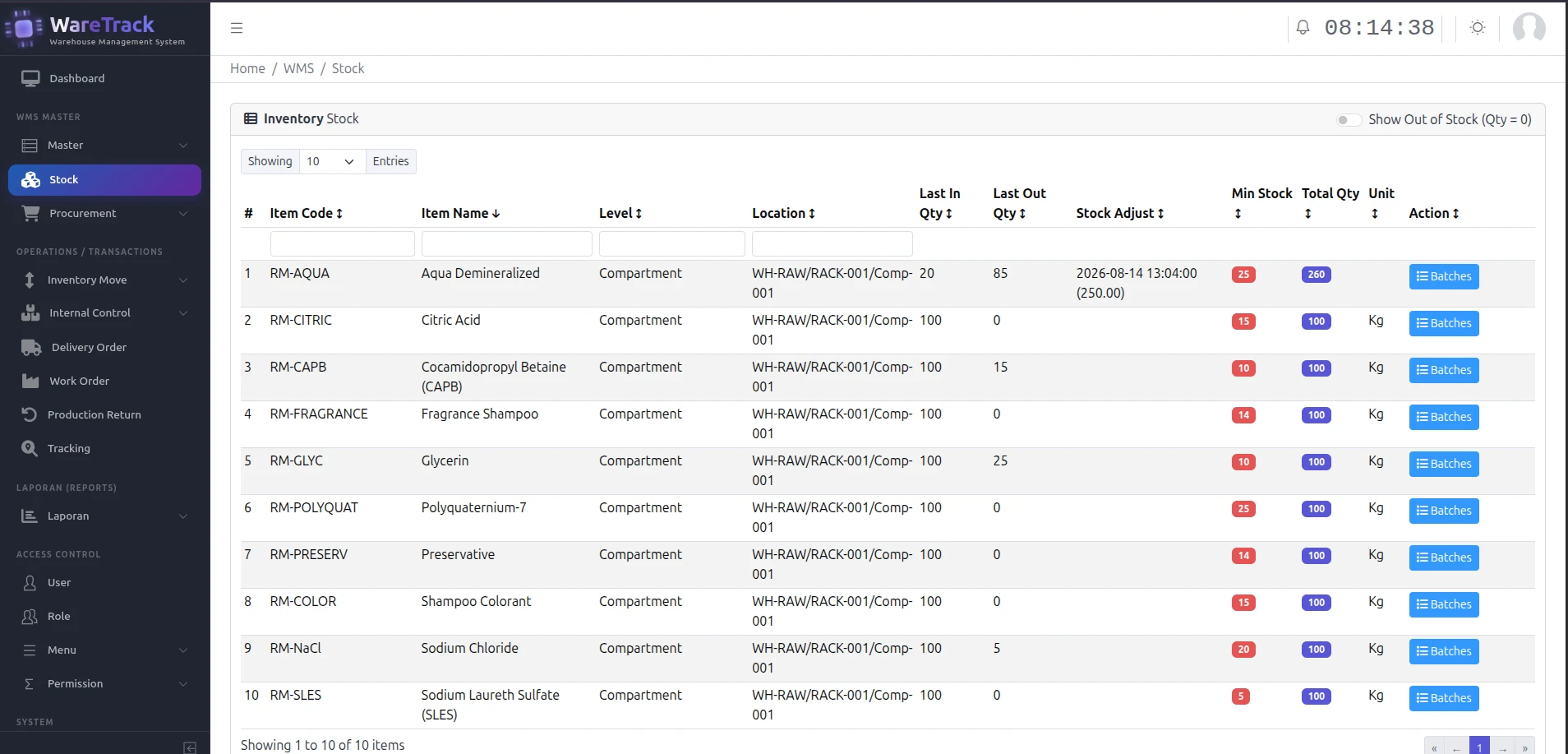Toggle Show Out of Stock switch
1568x754 pixels.
click(1349, 120)
